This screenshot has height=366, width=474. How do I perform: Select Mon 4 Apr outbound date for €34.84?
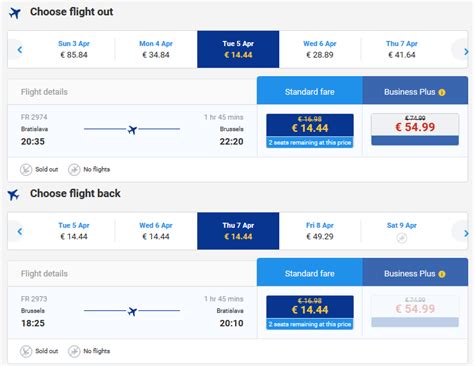pos(156,49)
